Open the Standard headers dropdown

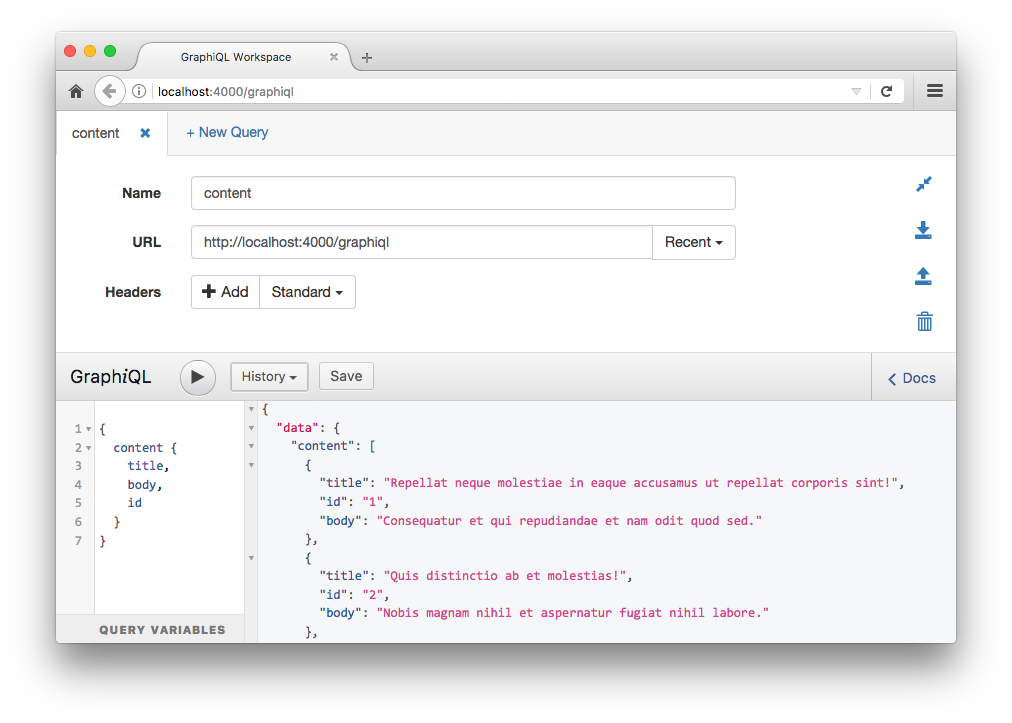tap(307, 291)
